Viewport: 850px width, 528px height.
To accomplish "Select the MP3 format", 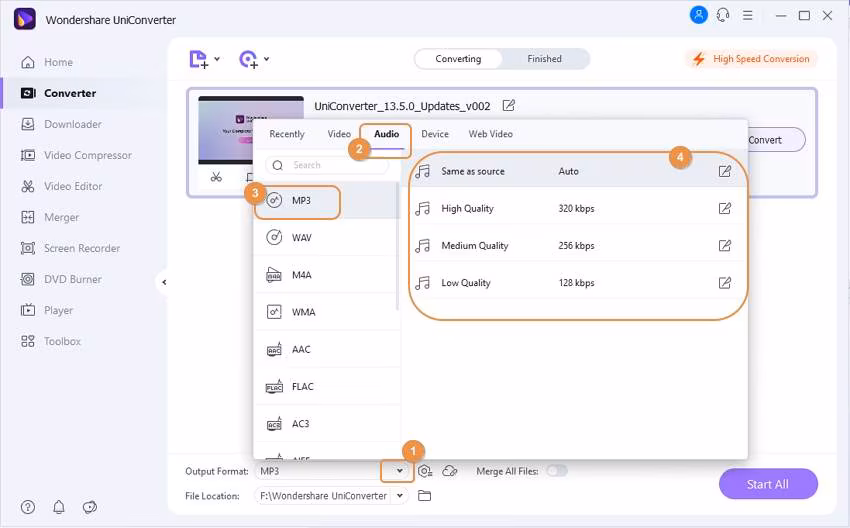I will tap(327, 201).
